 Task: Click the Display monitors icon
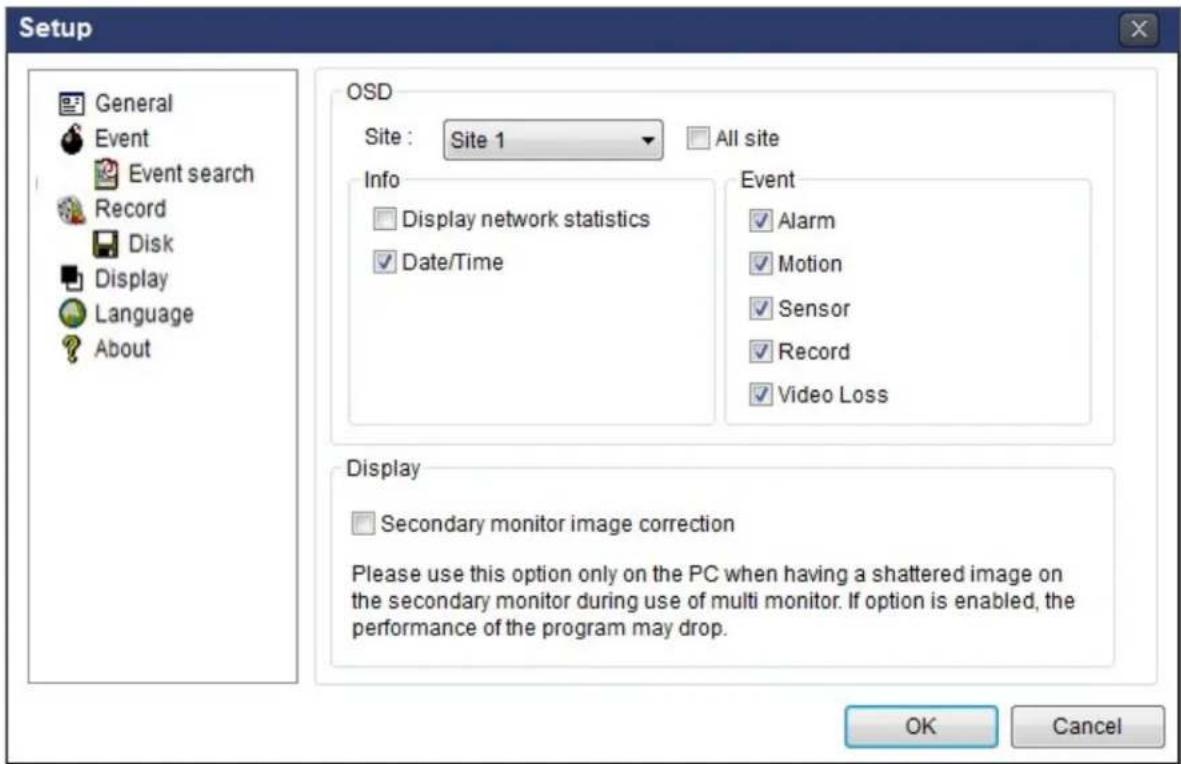tap(72, 279)
